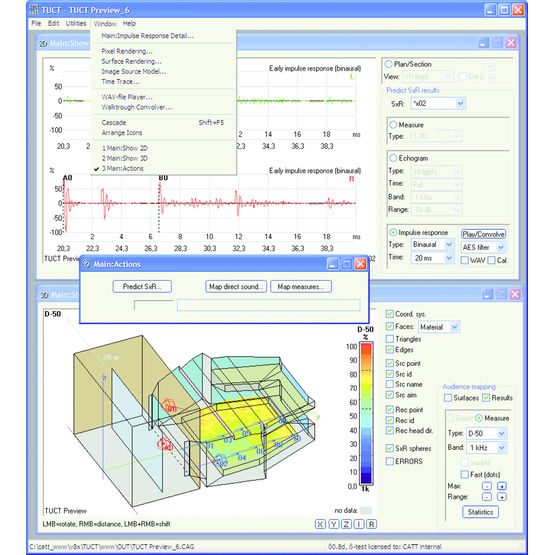Click the Main:Show 3D window icon

pos(44,295)
